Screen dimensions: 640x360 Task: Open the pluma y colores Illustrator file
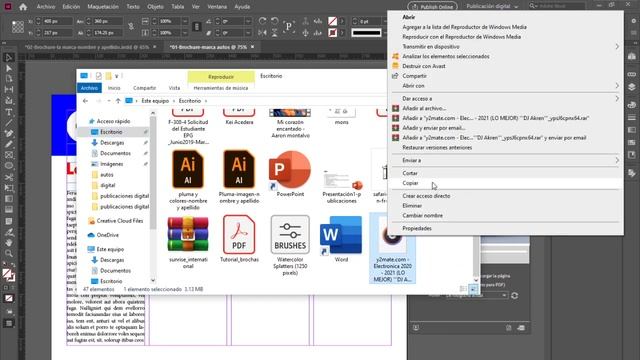tap(188, 180)
